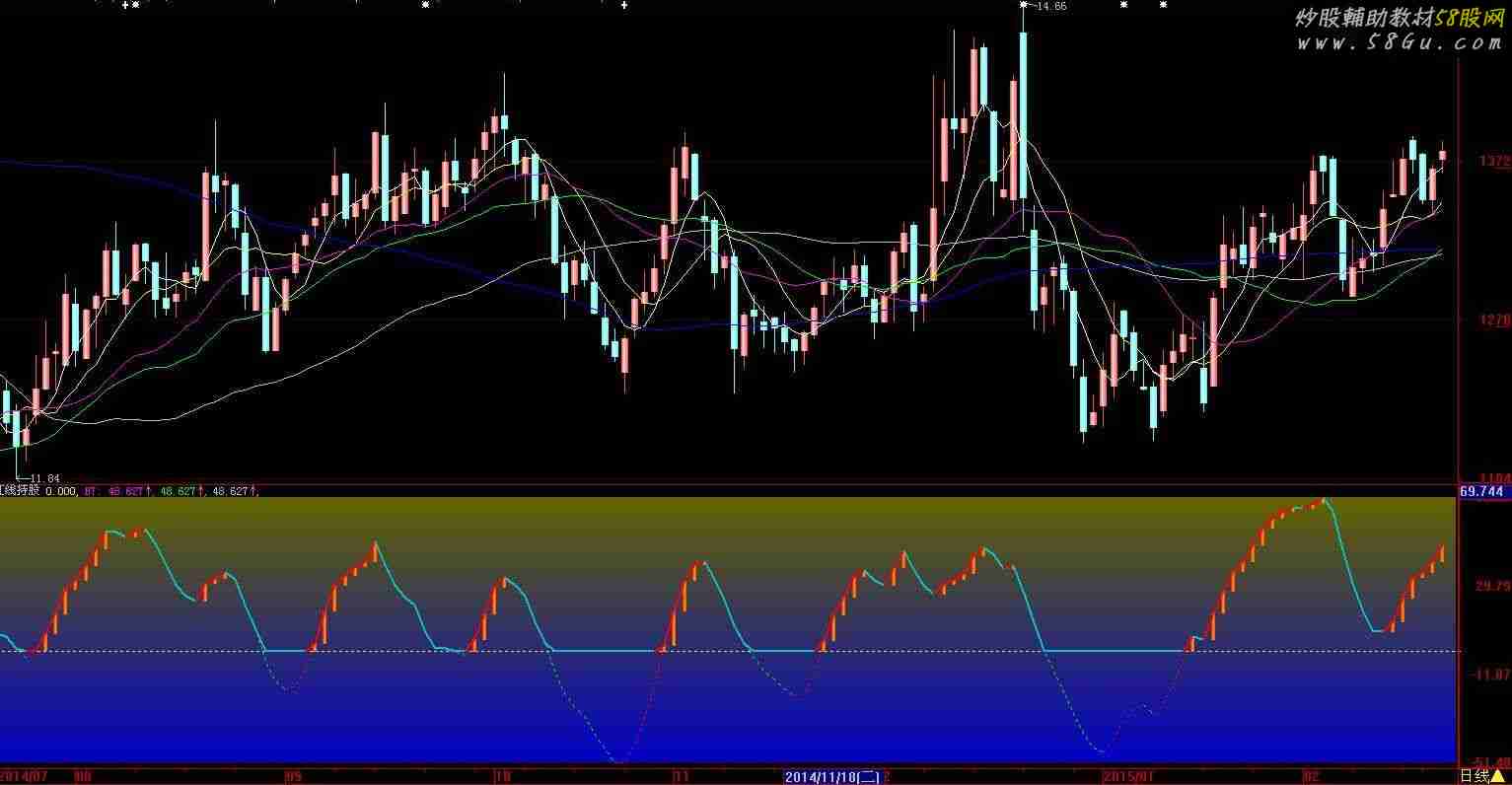
Task: Click the magenta BT: 48.627 indicator value
Action: pyautogui.click(x=117, y=490)
